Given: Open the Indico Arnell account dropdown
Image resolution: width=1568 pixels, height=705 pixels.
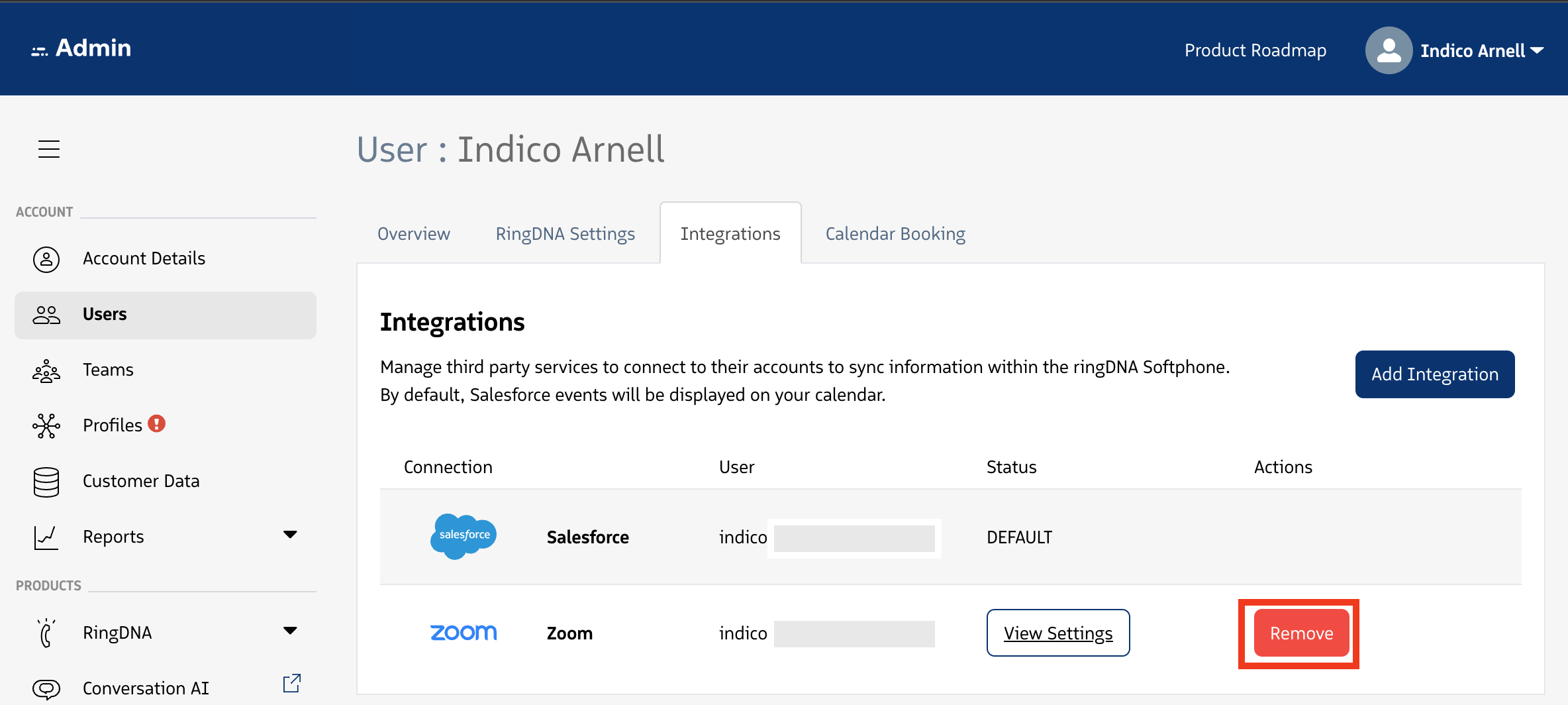Looking at the screenshot, I should [x=1482, y=50].
